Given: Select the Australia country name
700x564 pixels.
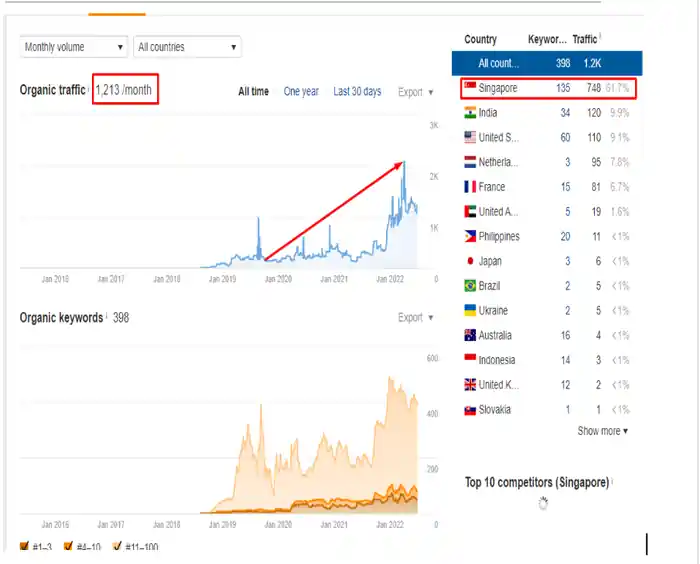Looking at the screenshot, I should (495, 335).
